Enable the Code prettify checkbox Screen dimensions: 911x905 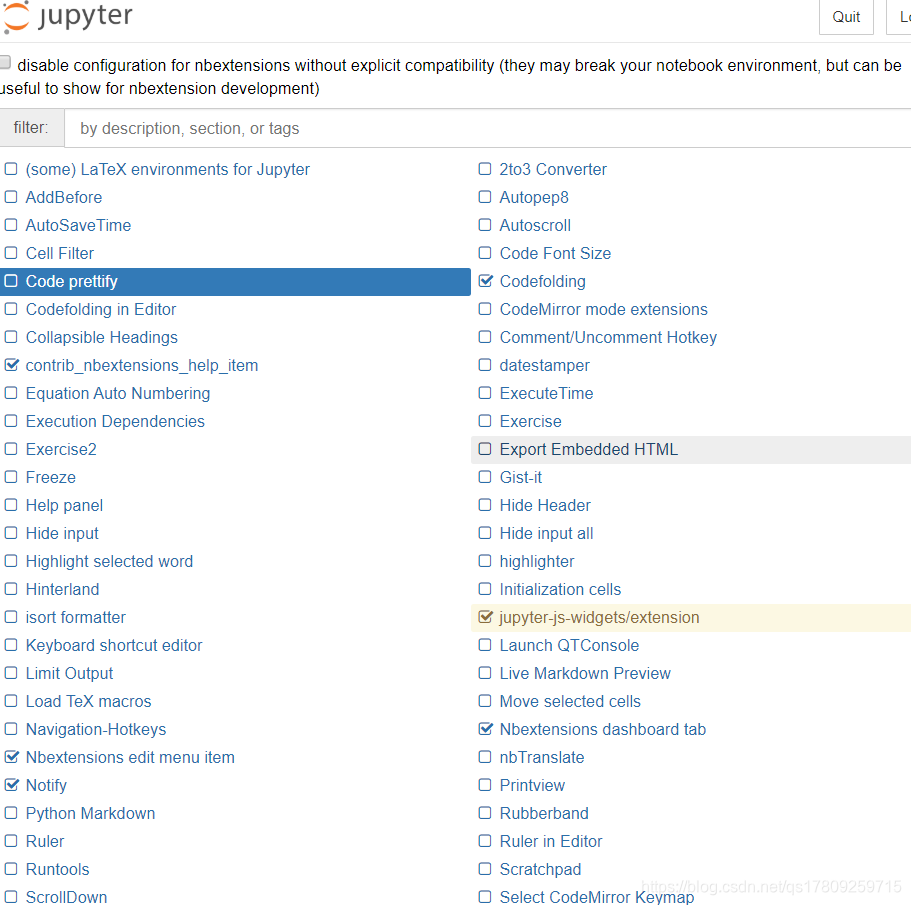point(11,281)
